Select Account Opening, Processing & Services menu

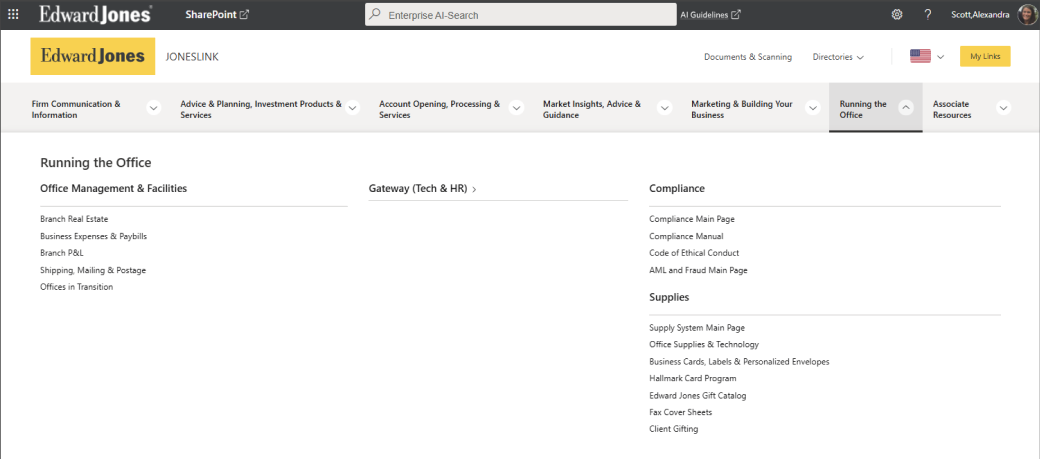pyautogui.click(x=439, y=109)
